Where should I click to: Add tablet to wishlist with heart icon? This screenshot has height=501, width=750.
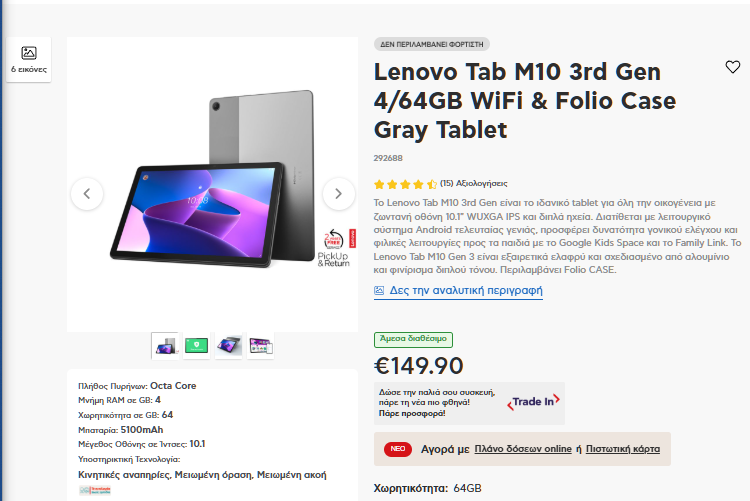point(732,67)
